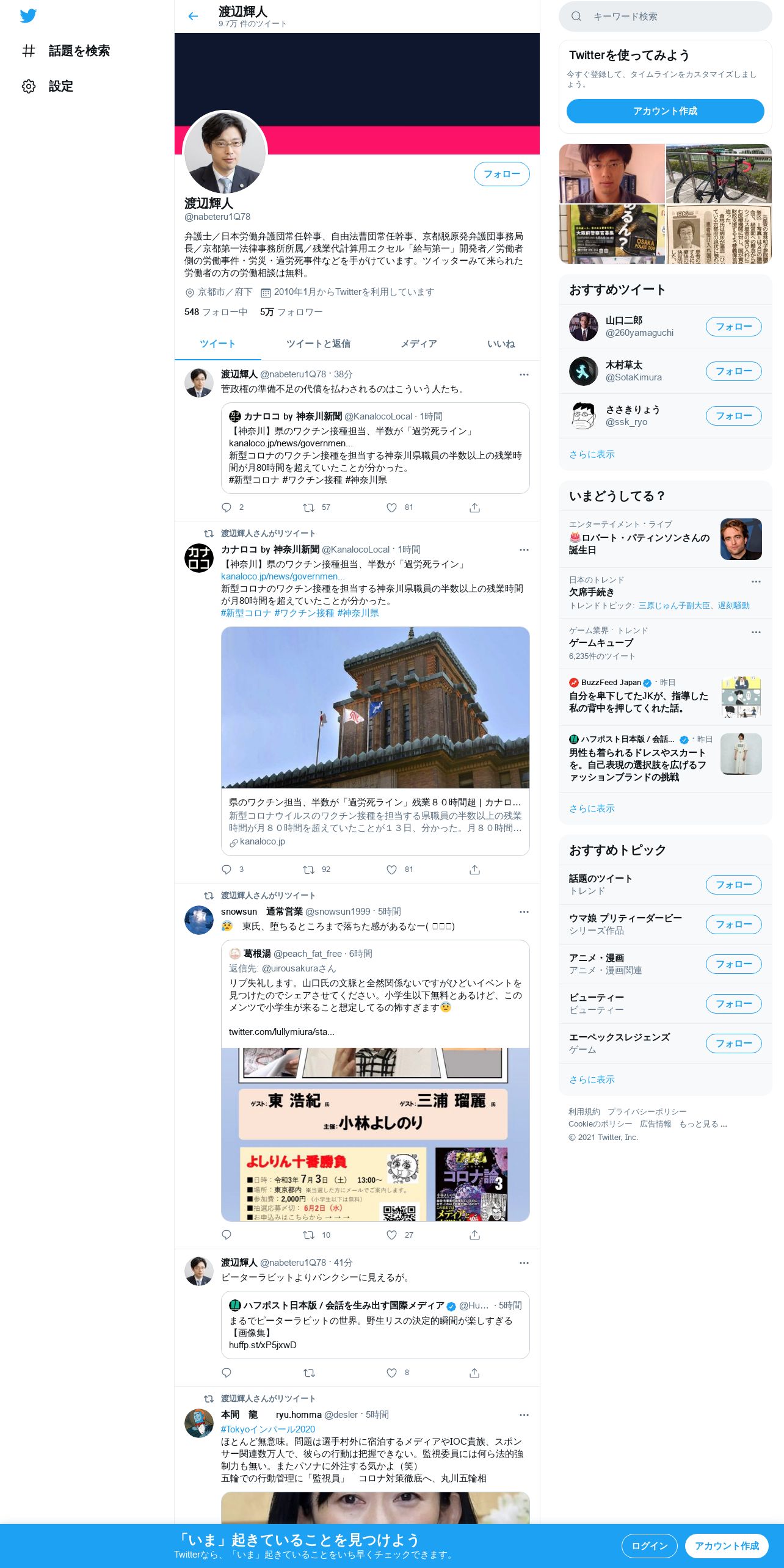Switch to ツイートと返信 tab
Viewport: 784px width, 1568px height.
318,344
